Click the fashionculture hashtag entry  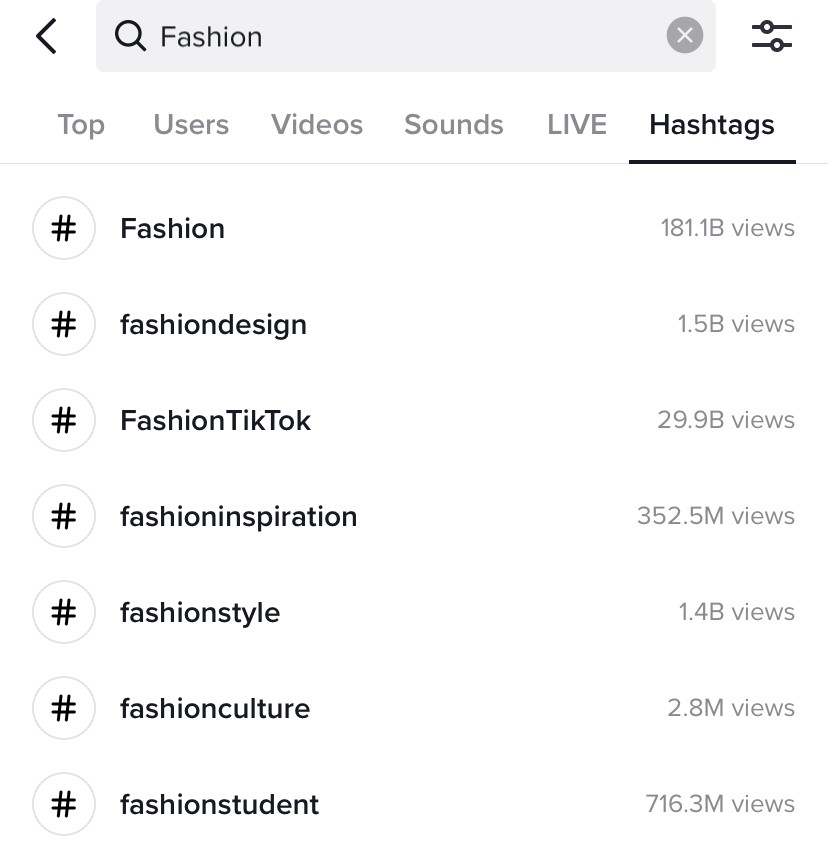[215, 708]
